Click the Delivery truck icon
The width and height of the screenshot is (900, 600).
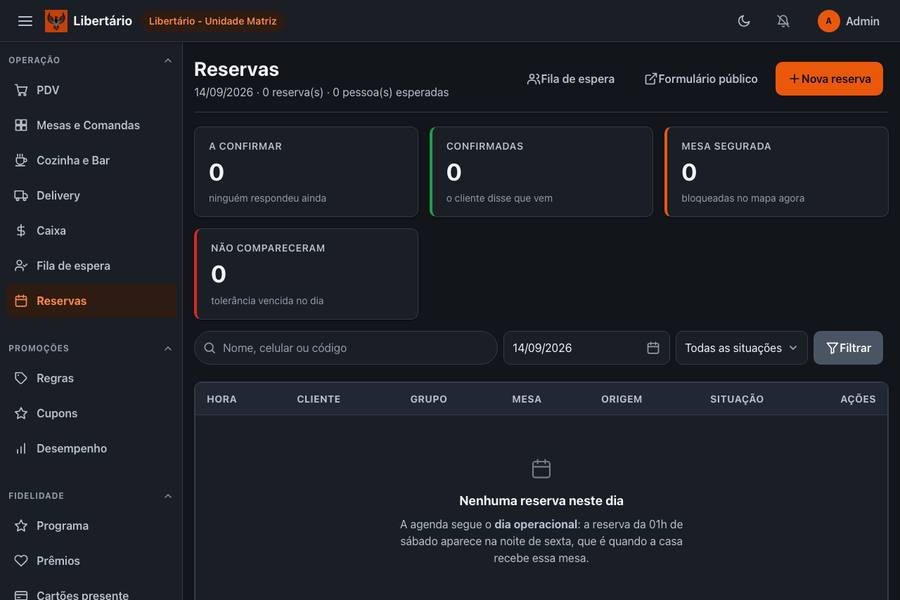pyautogui.click(x=21, y=195)
